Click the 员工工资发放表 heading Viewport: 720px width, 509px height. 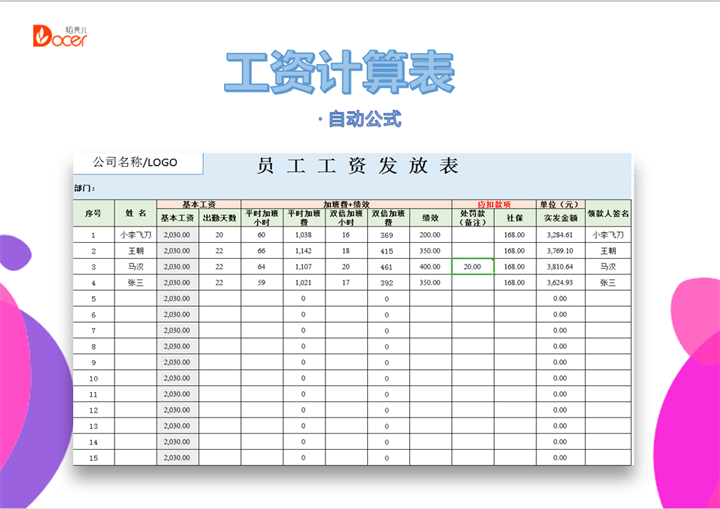pos(357,166)
